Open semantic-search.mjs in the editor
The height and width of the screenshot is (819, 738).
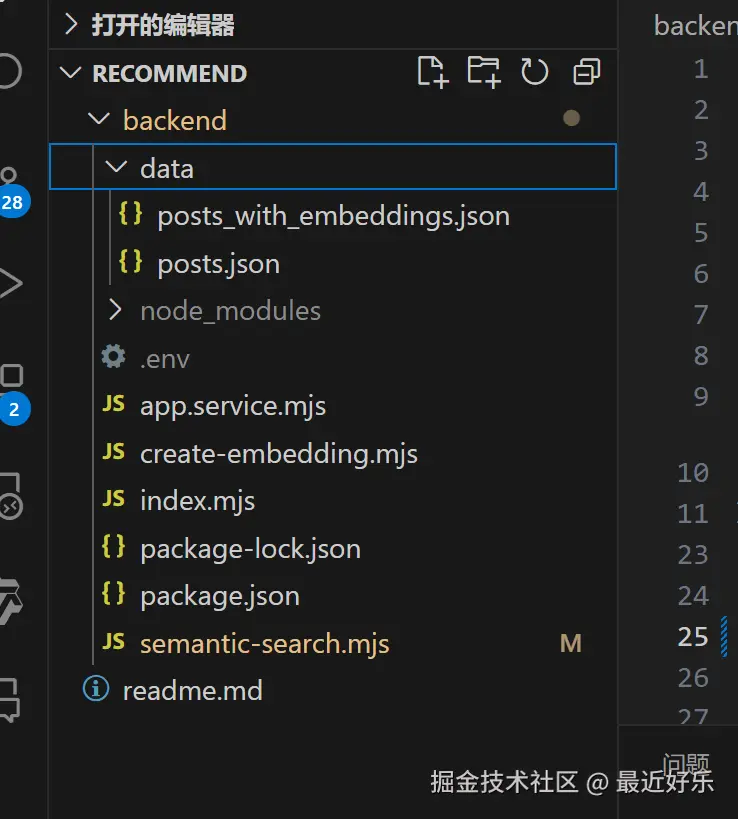(x=264, y=643)
